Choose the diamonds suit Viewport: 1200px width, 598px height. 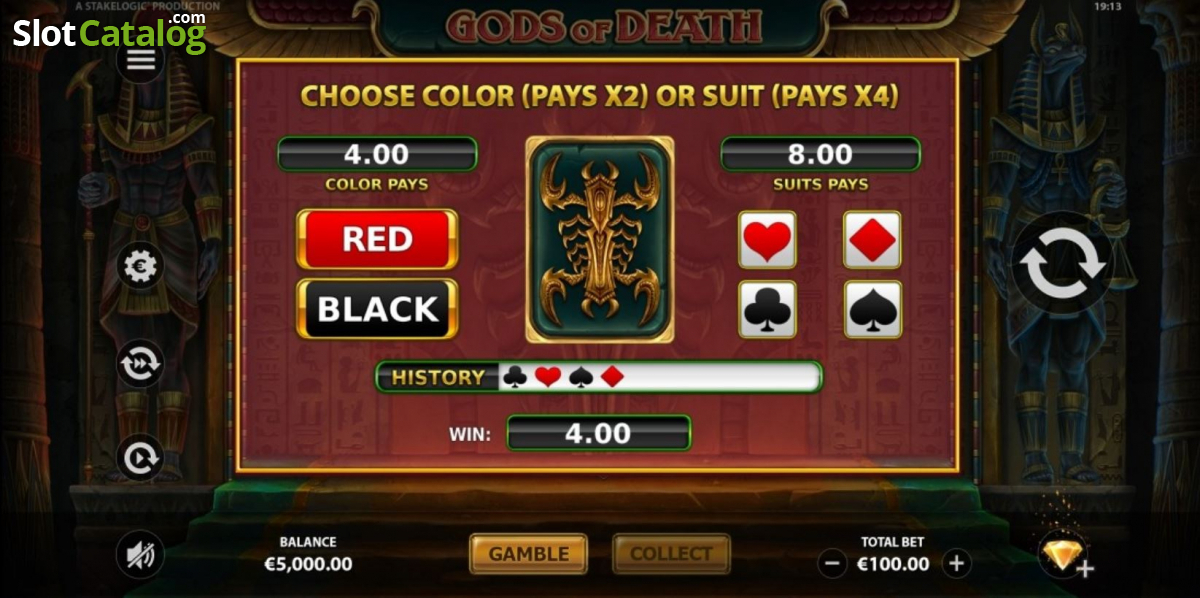(x=872, y=240)
